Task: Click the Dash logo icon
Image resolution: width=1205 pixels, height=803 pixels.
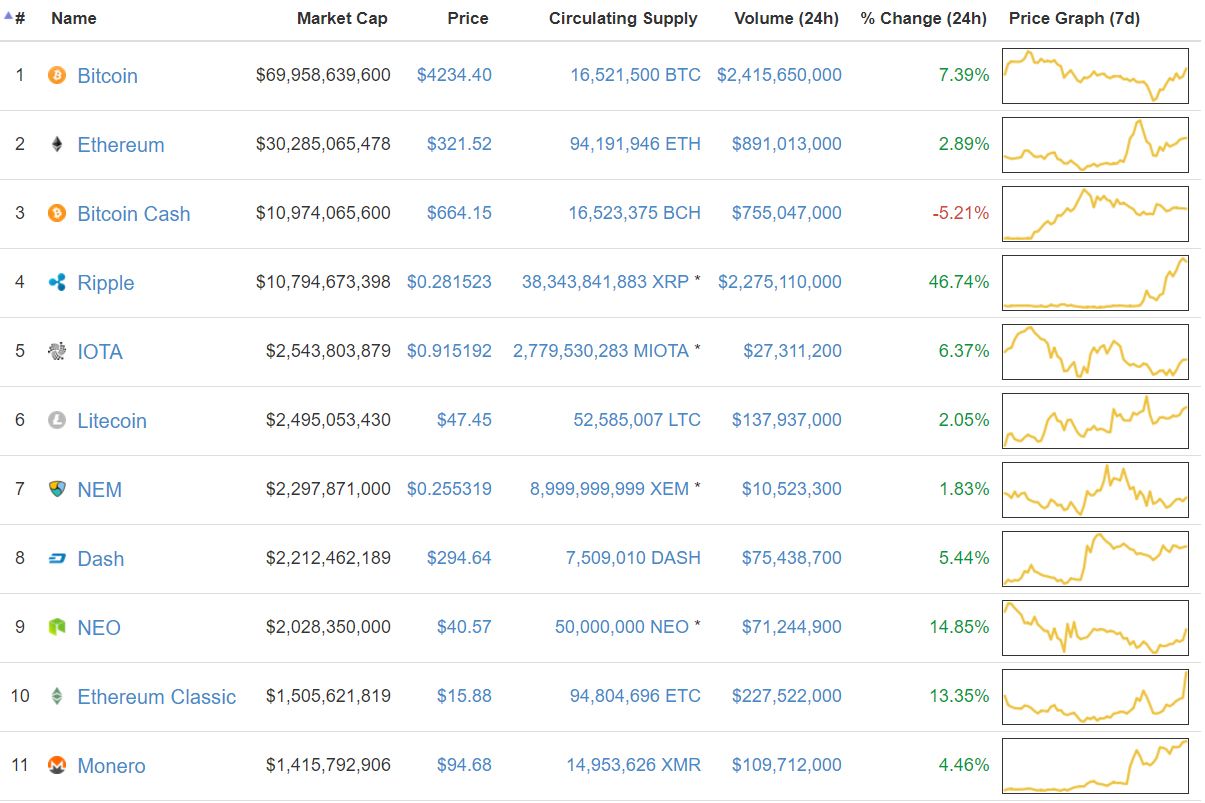Action: [x=57, y=558]
